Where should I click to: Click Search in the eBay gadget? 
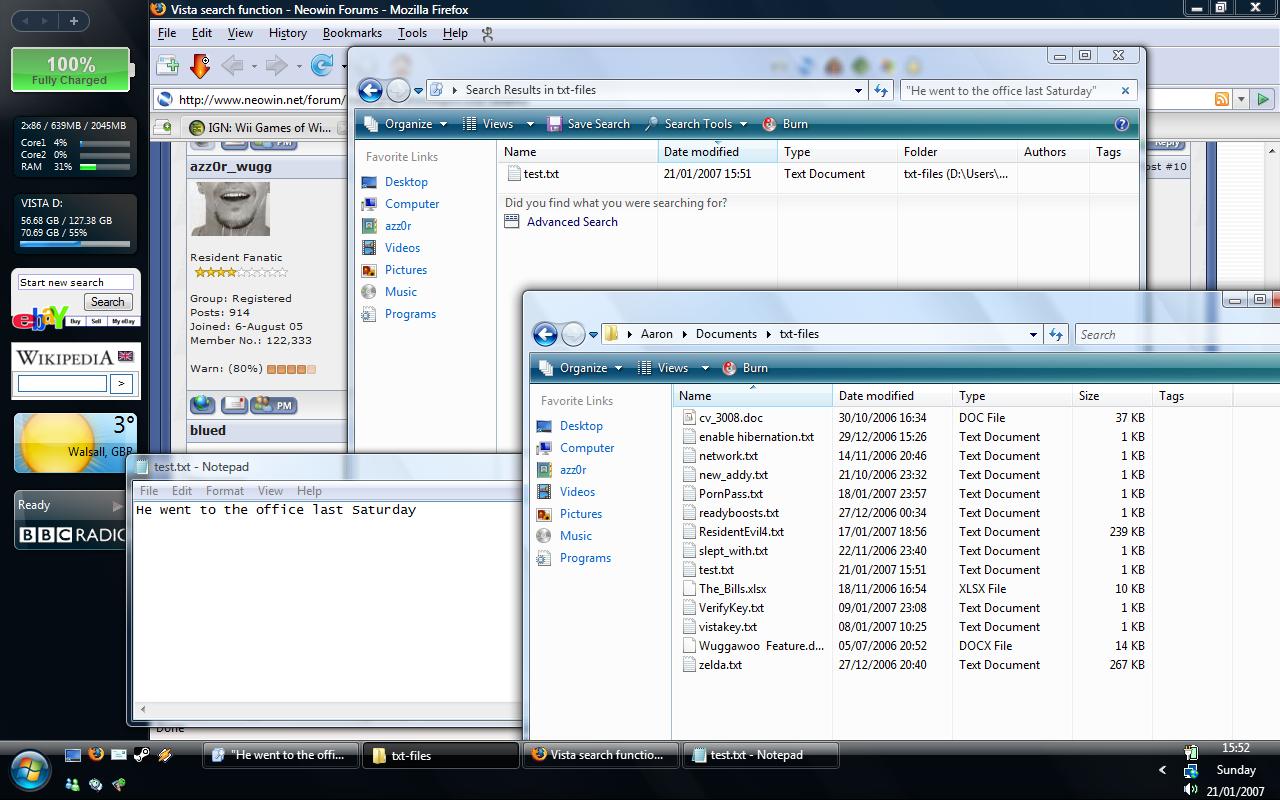pos(107,301)
